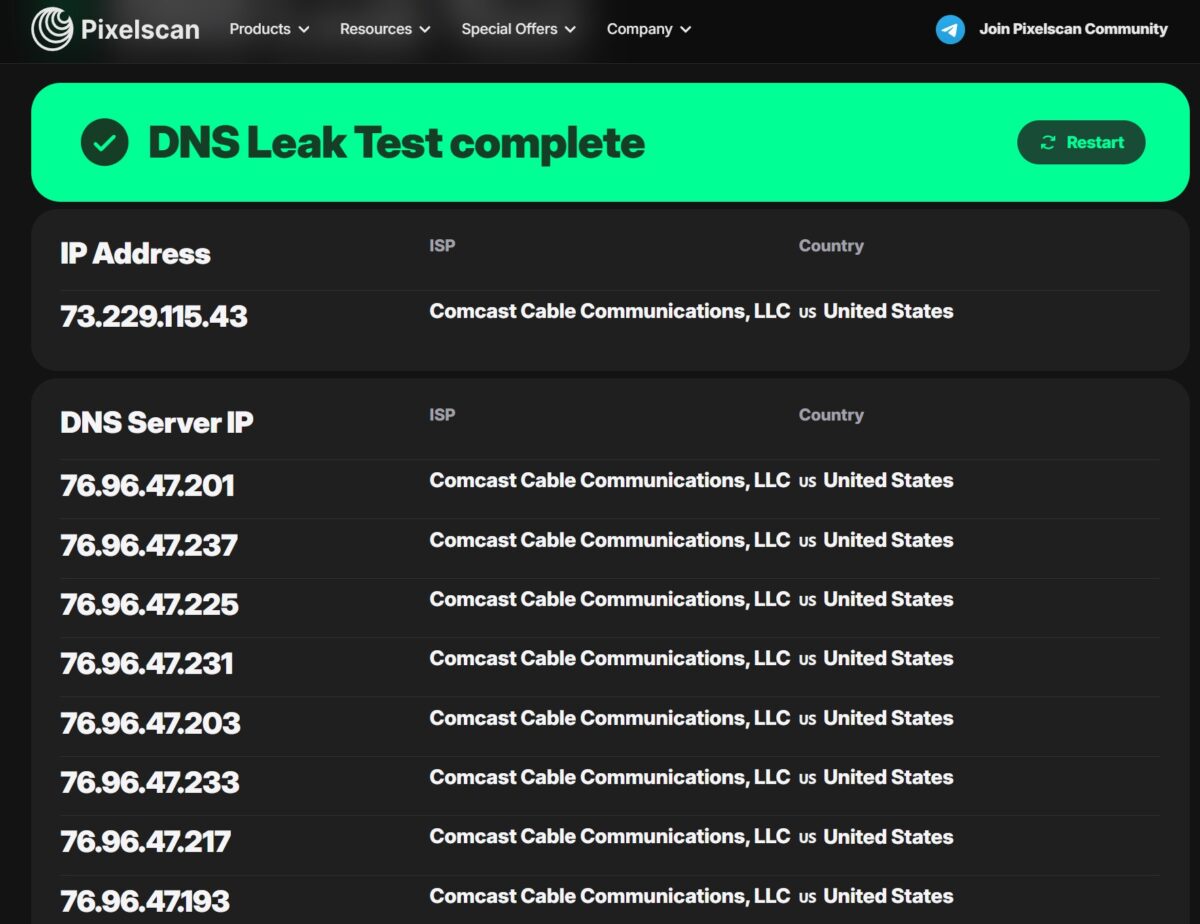Select DNS server 76.96.47.225
The image size is (1200, 924).
[149, 604]
